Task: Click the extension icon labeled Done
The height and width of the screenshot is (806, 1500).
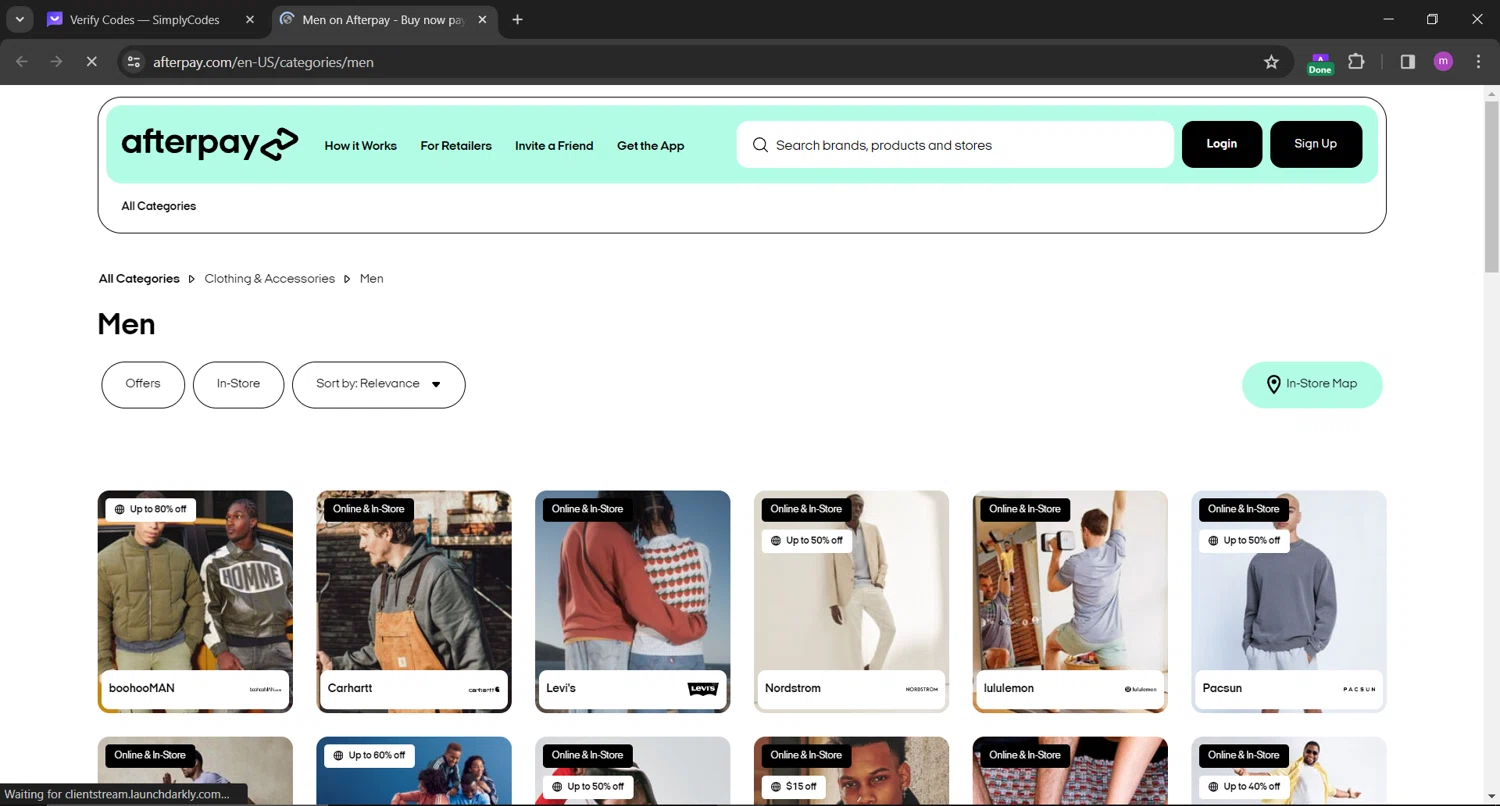Action: (x=1320, y=64)
